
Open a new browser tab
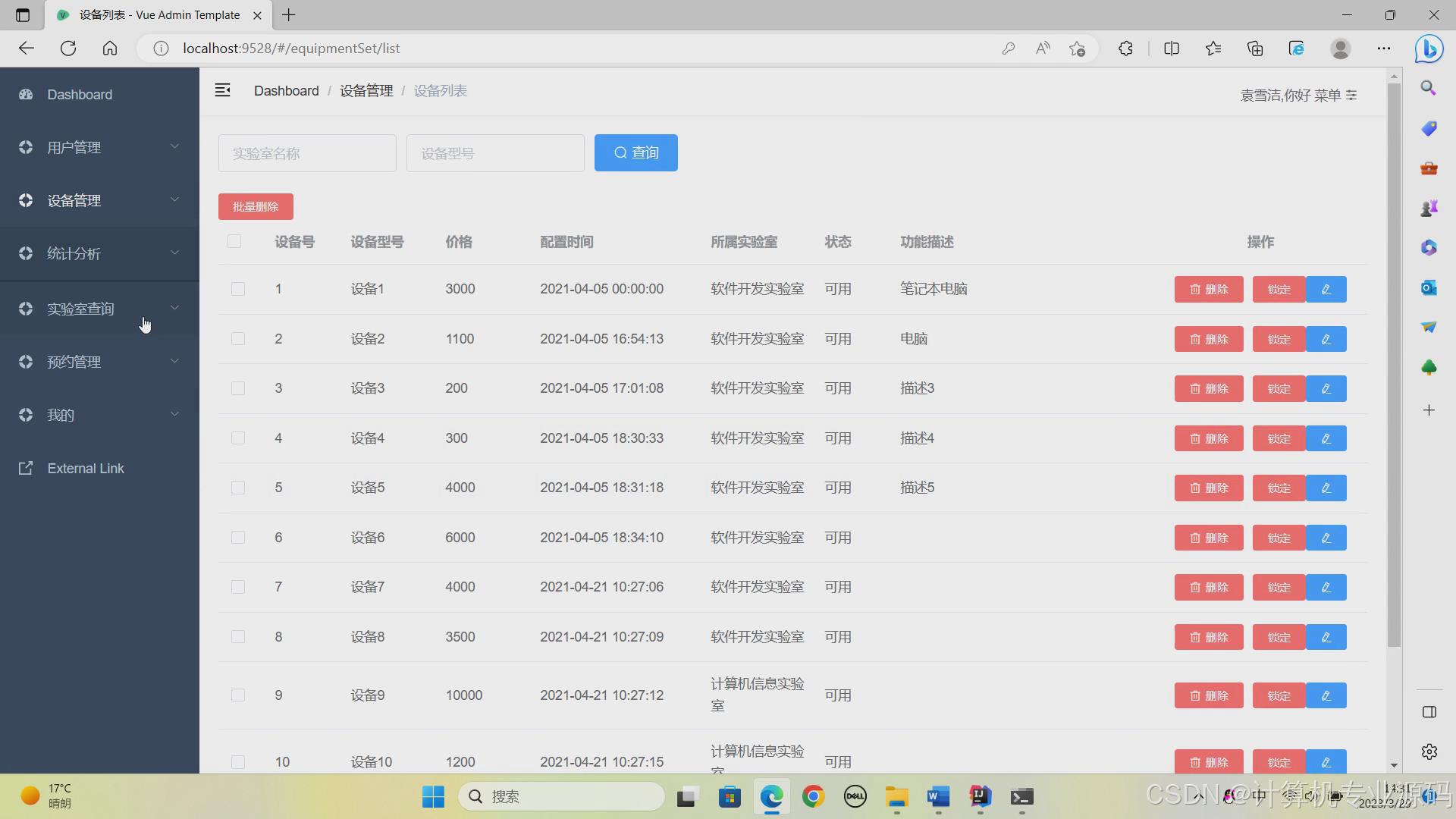coord(289,14)
